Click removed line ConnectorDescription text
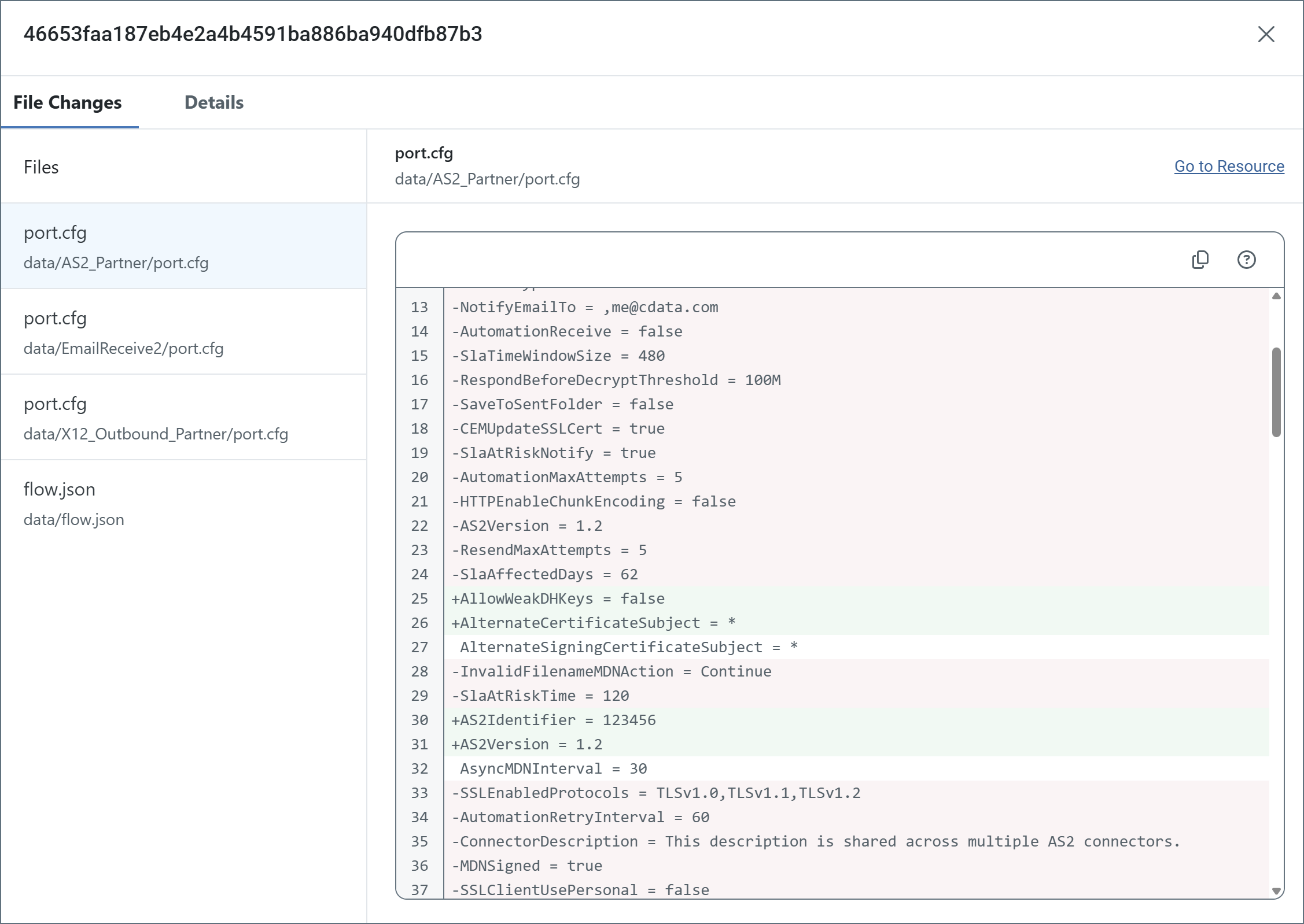Screen dimensions: 1304x924 pos(816,841)
